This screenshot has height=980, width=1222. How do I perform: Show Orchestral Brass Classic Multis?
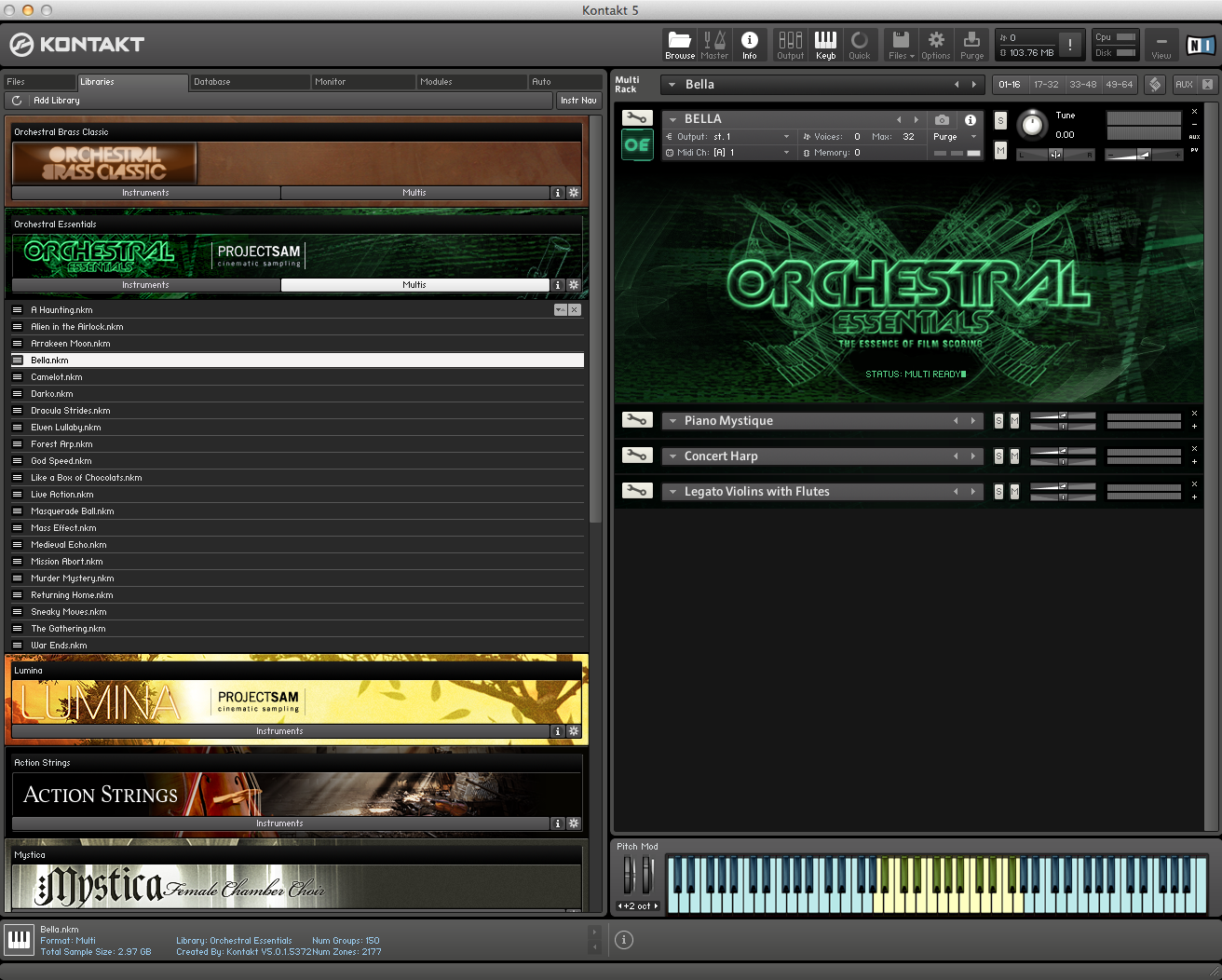click(x=414, y=193)
